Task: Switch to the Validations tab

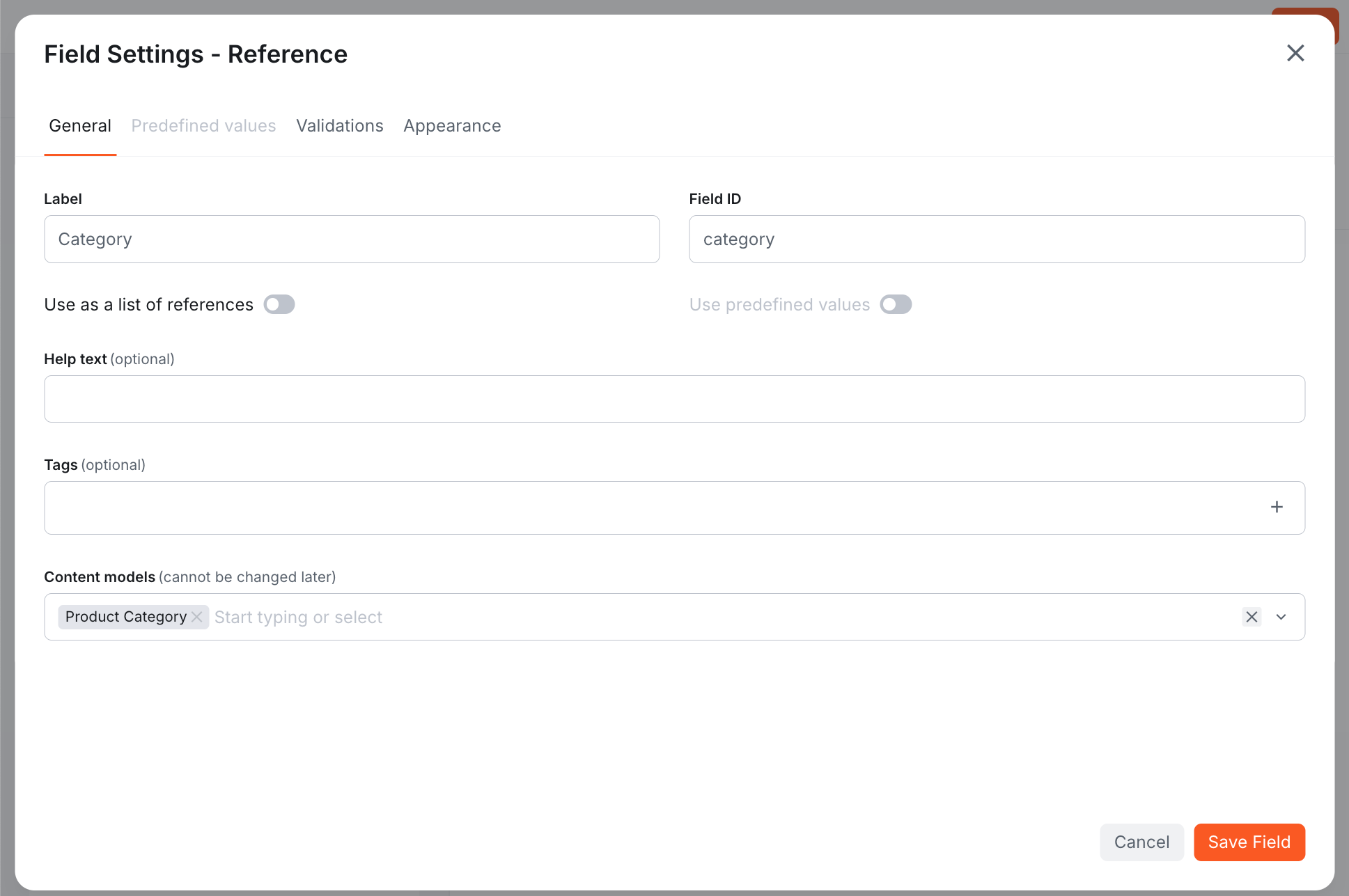Action: click(339, 125)
